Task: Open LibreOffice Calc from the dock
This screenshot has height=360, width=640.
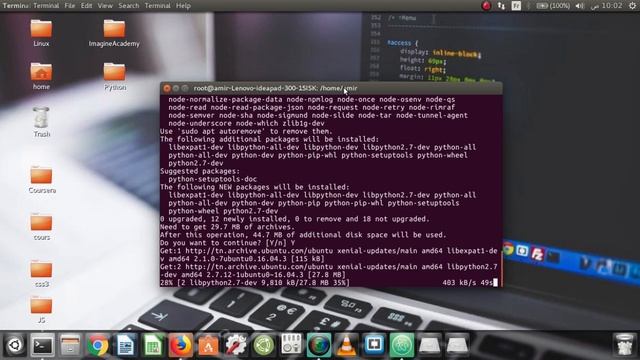Action: [153, 345]
